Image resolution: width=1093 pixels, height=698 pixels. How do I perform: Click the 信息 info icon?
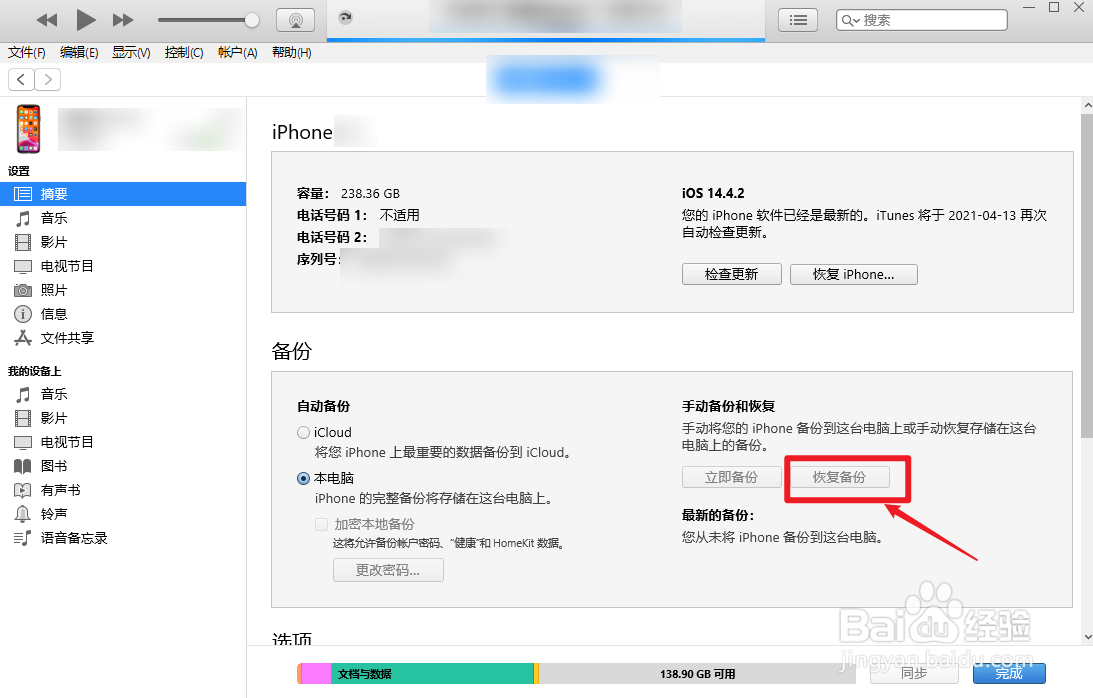click(23, 314)
